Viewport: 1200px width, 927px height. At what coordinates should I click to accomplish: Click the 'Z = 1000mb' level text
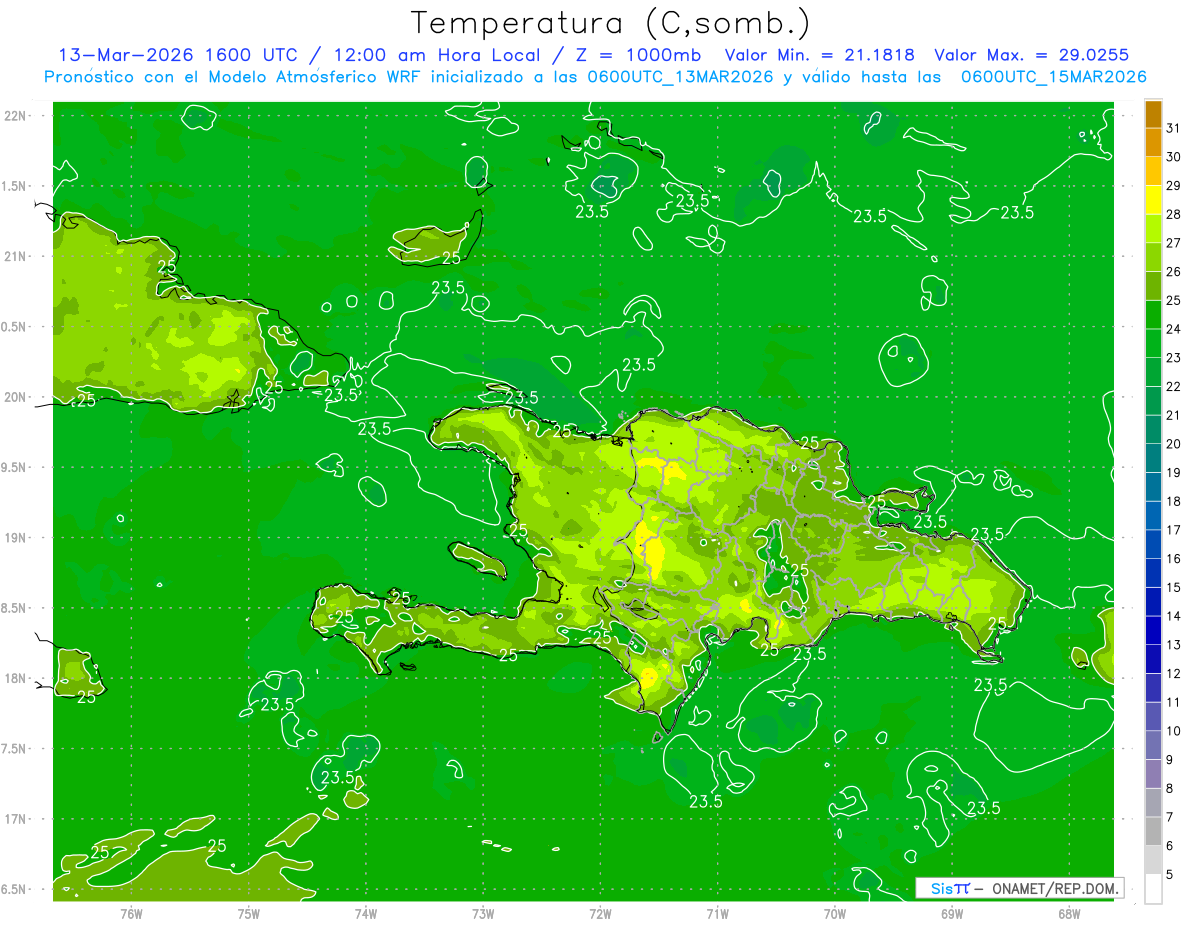(634, 55)
